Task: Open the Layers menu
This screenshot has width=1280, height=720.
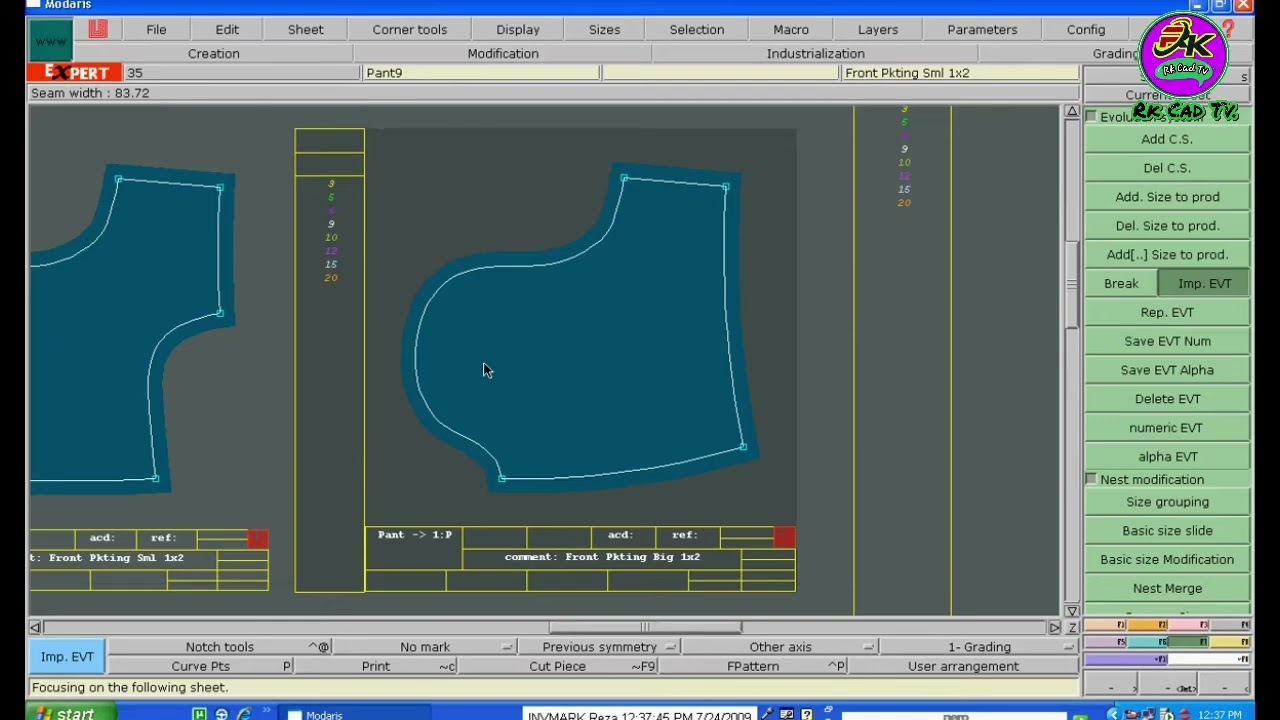Action: click(x=878, y=30)
